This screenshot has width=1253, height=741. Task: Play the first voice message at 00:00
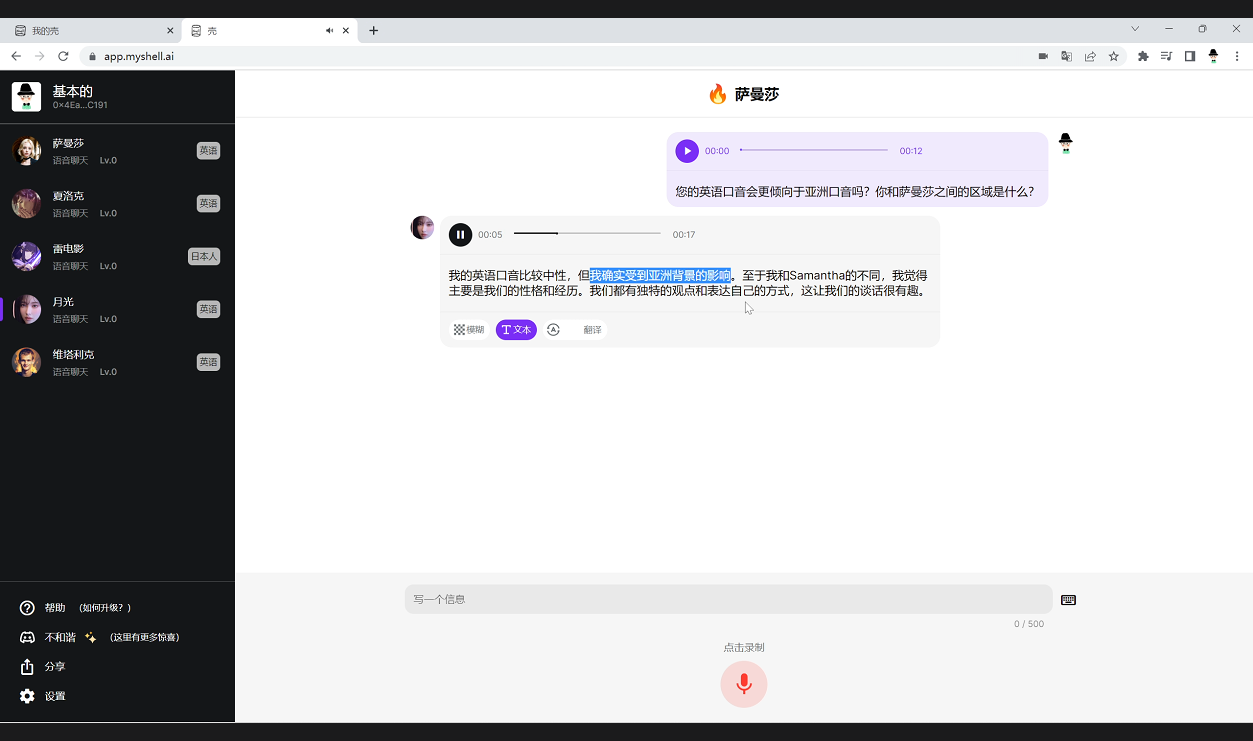coord(687,151)
